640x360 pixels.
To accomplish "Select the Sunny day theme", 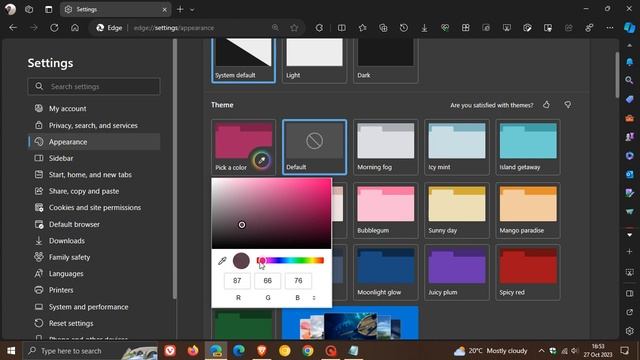I will [x=457, y=210].
